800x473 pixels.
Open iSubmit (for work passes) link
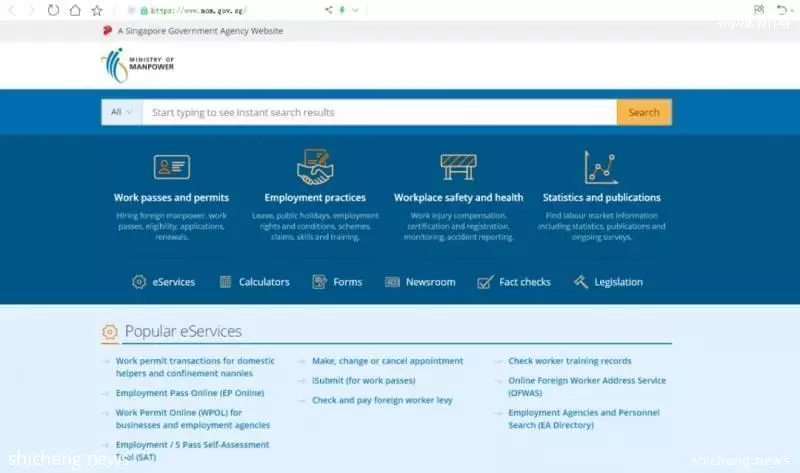364,381
